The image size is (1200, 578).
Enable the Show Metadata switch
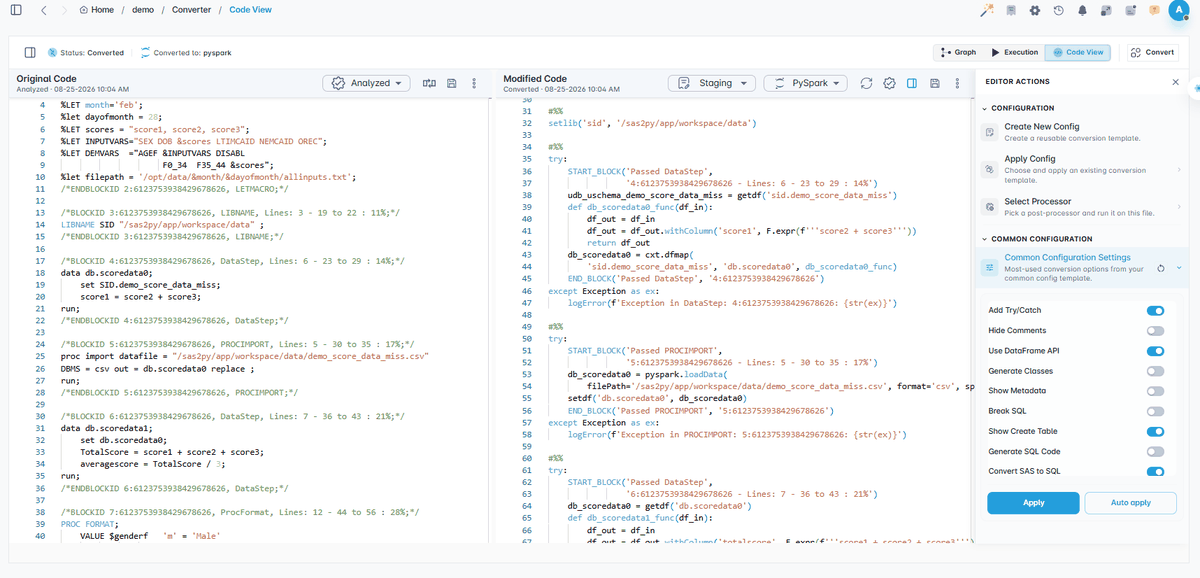pyautogui.click(x=1155, y=391)
